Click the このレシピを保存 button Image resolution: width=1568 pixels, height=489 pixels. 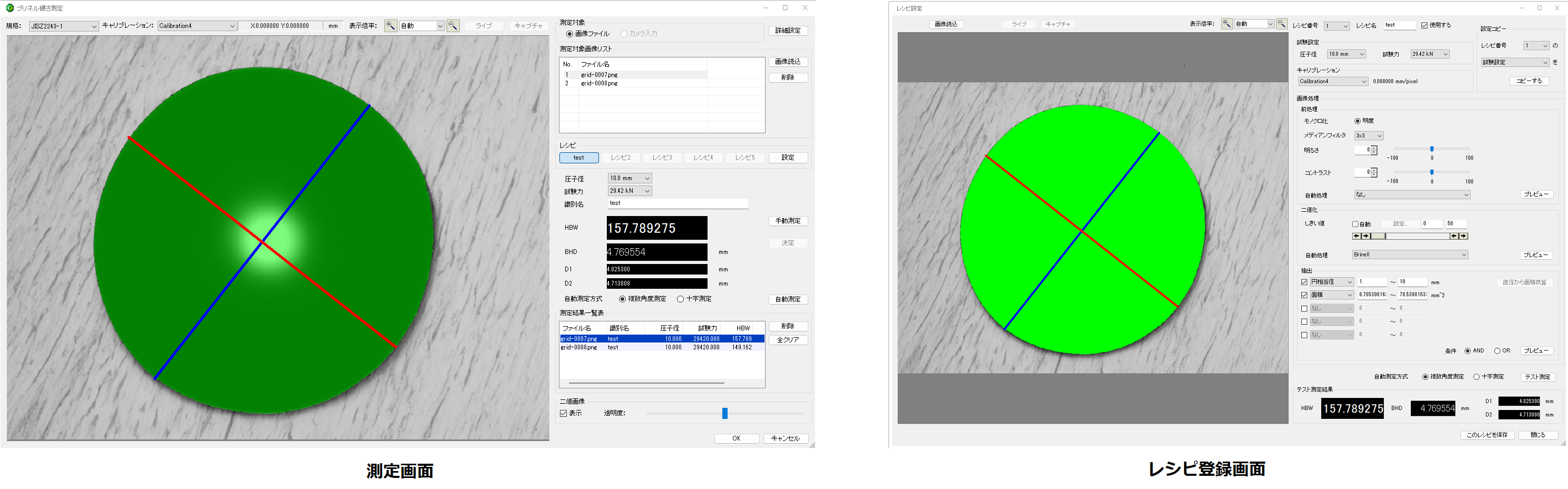pos(1488,435)
